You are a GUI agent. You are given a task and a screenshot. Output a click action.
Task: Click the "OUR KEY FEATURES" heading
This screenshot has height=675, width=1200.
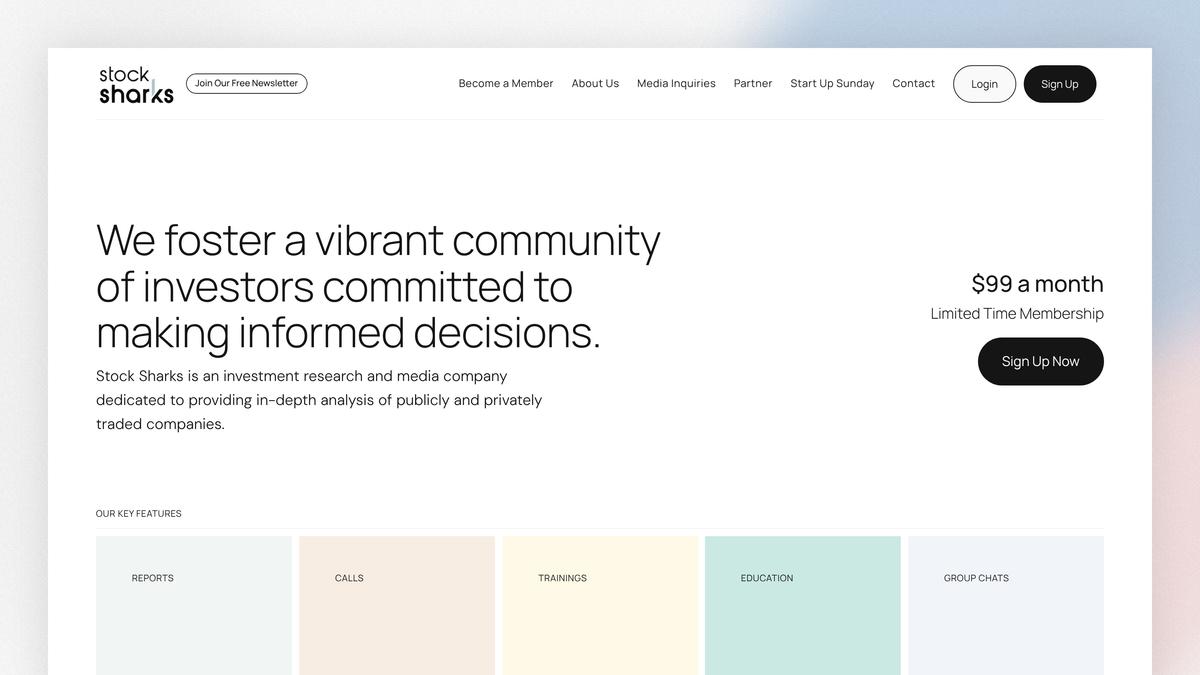click(x=139, y=514)
